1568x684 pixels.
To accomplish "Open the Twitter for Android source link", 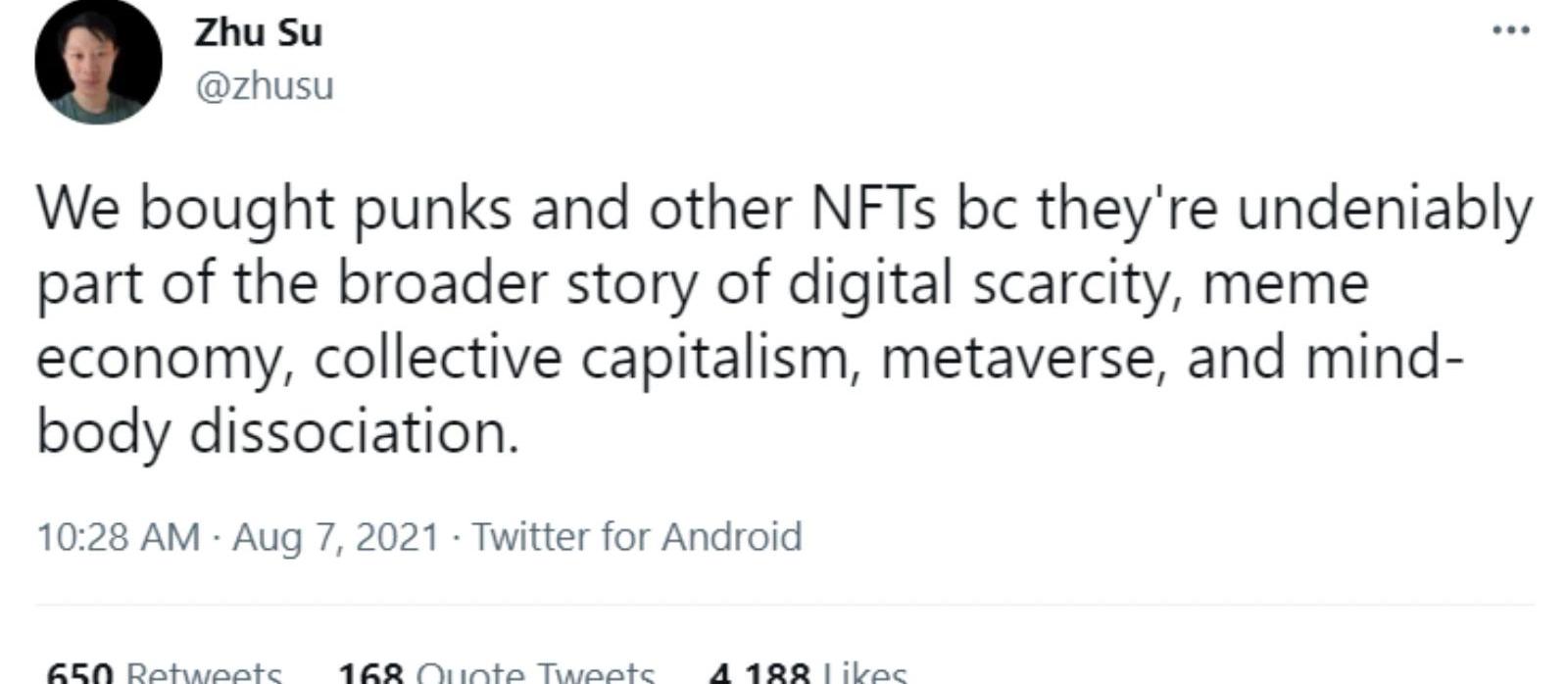I will click(x=637, y=537).
